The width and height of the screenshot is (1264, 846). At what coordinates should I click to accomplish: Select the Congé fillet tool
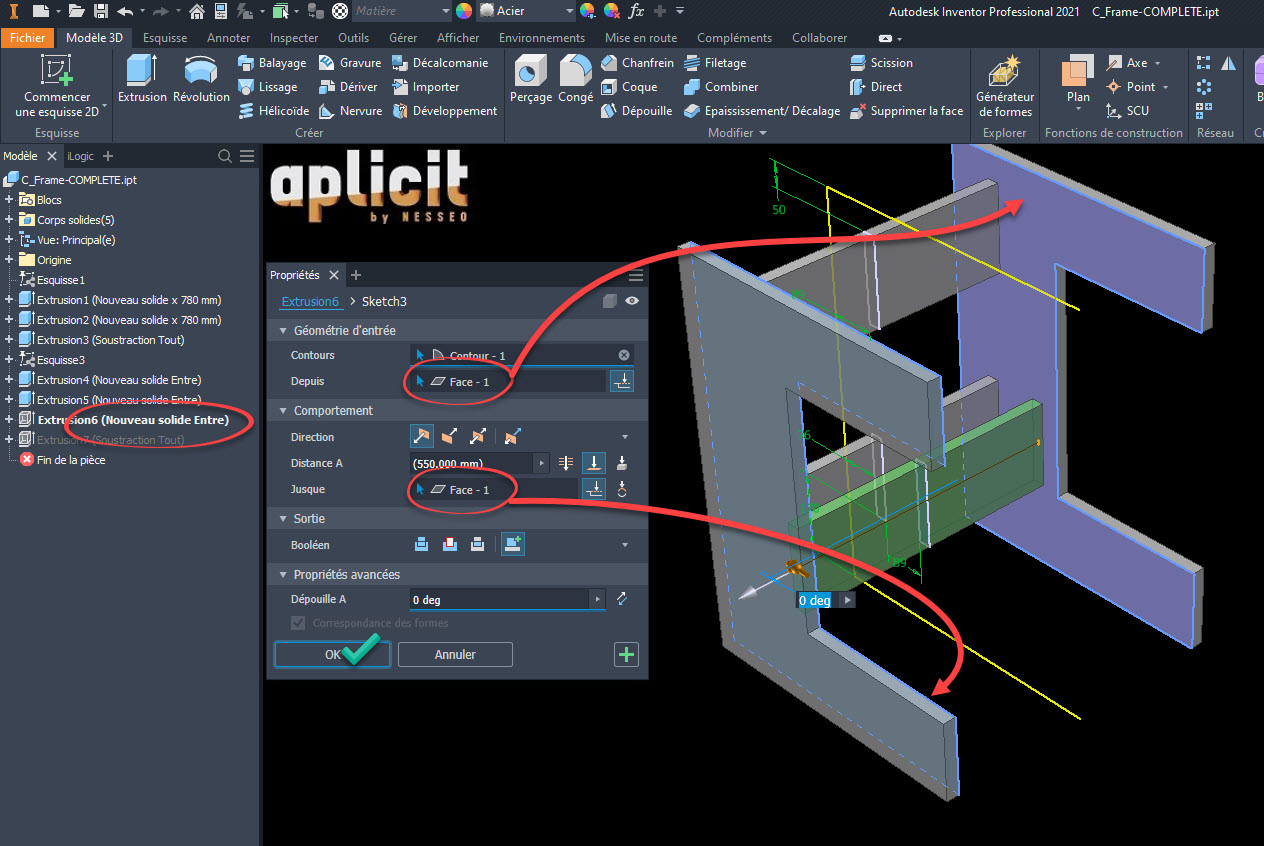point(576,78)
